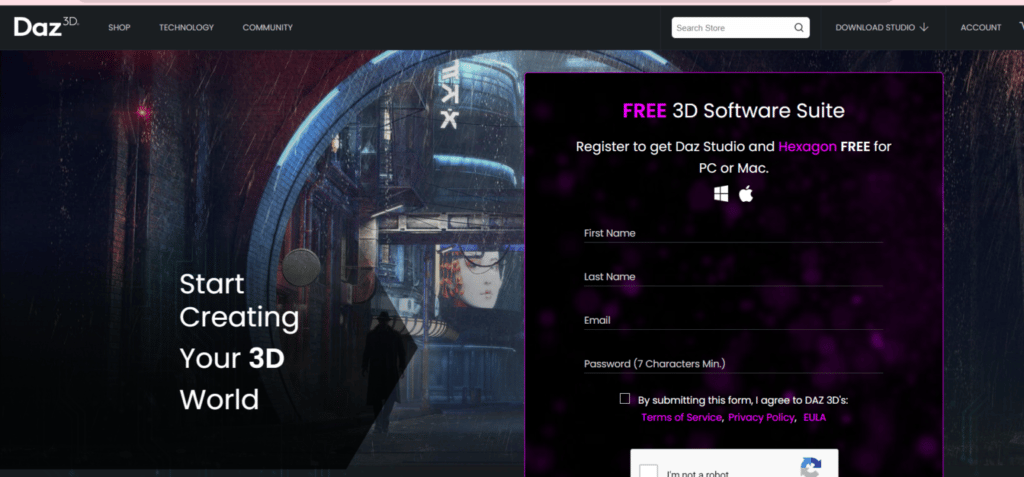Check the agree to DAZ 3D's terms checkbox
The width and height of the screenshot is (1024, 477).
pyautogui.click(x=625, y=398)
